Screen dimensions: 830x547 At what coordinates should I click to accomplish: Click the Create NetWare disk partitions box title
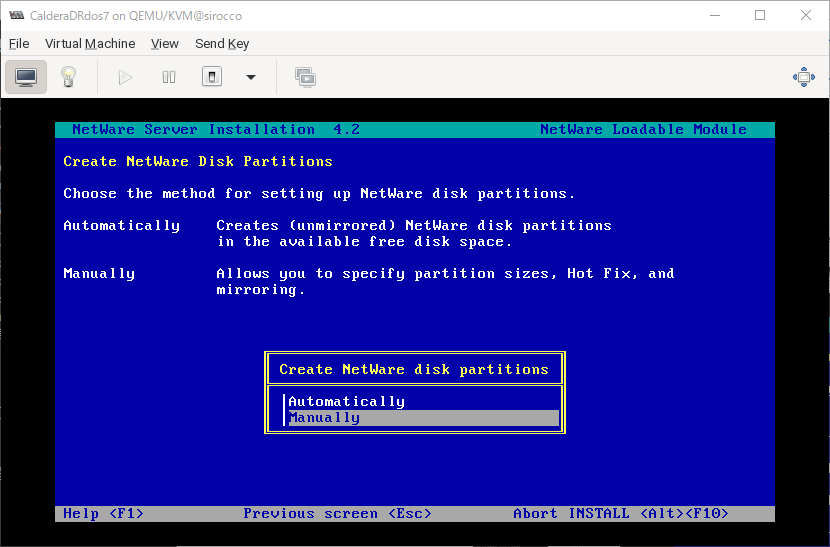(414, 369)
